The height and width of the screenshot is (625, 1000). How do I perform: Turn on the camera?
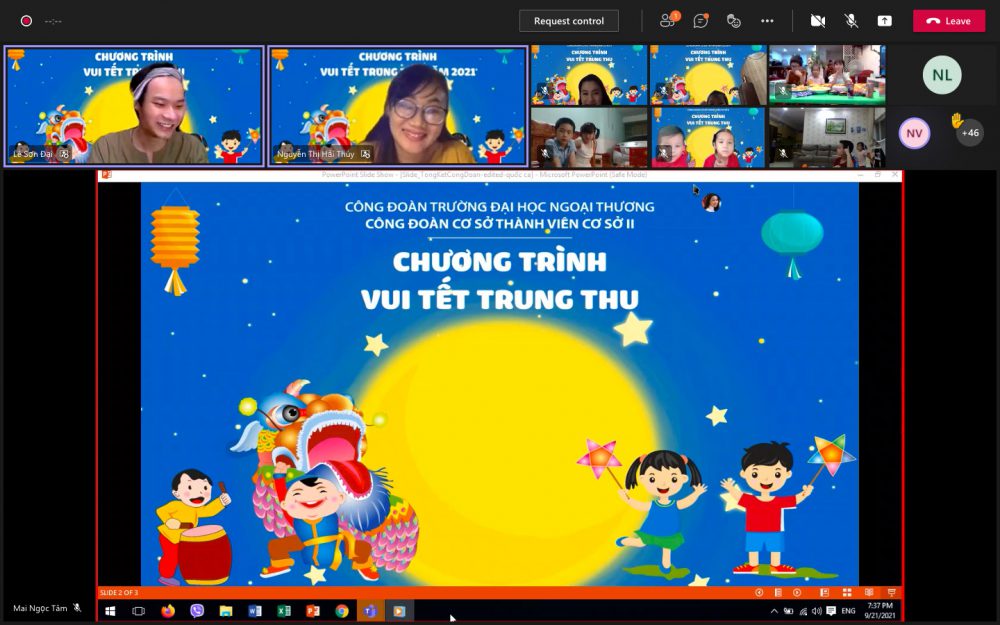818,21
